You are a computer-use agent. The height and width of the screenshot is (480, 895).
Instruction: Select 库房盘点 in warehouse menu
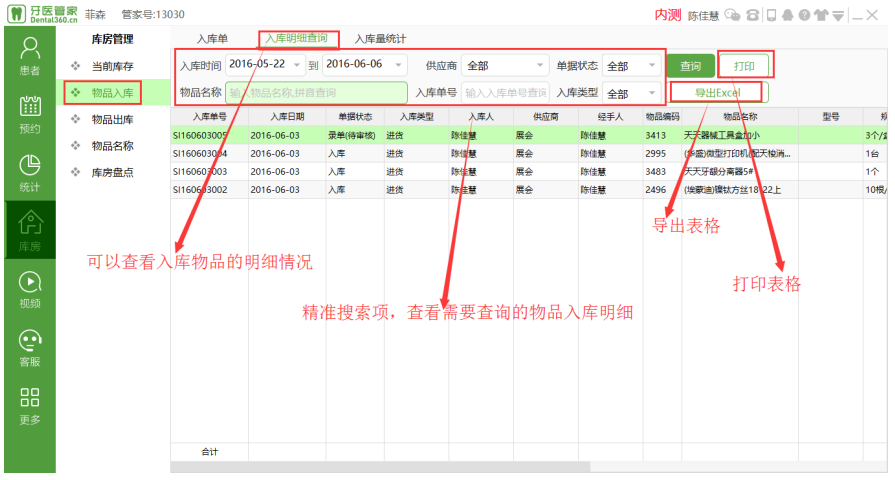coord(112,172)
